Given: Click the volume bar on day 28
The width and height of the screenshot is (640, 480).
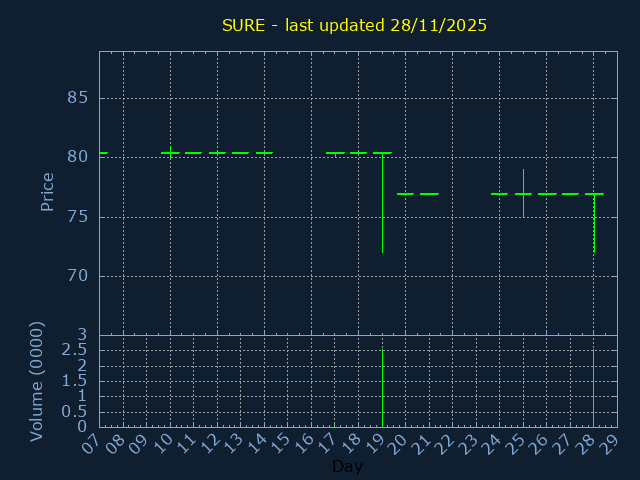Looking at the screenshot, I should [594, 388].
